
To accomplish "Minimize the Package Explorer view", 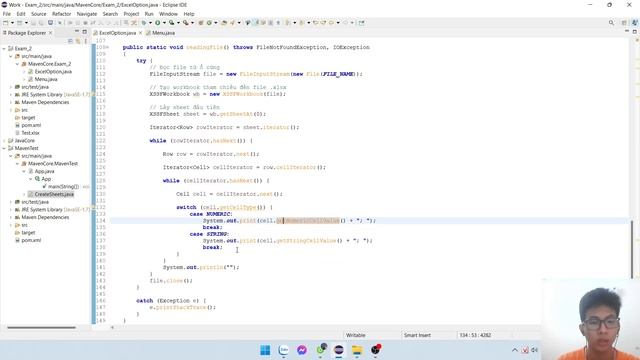I will point(77,31).
